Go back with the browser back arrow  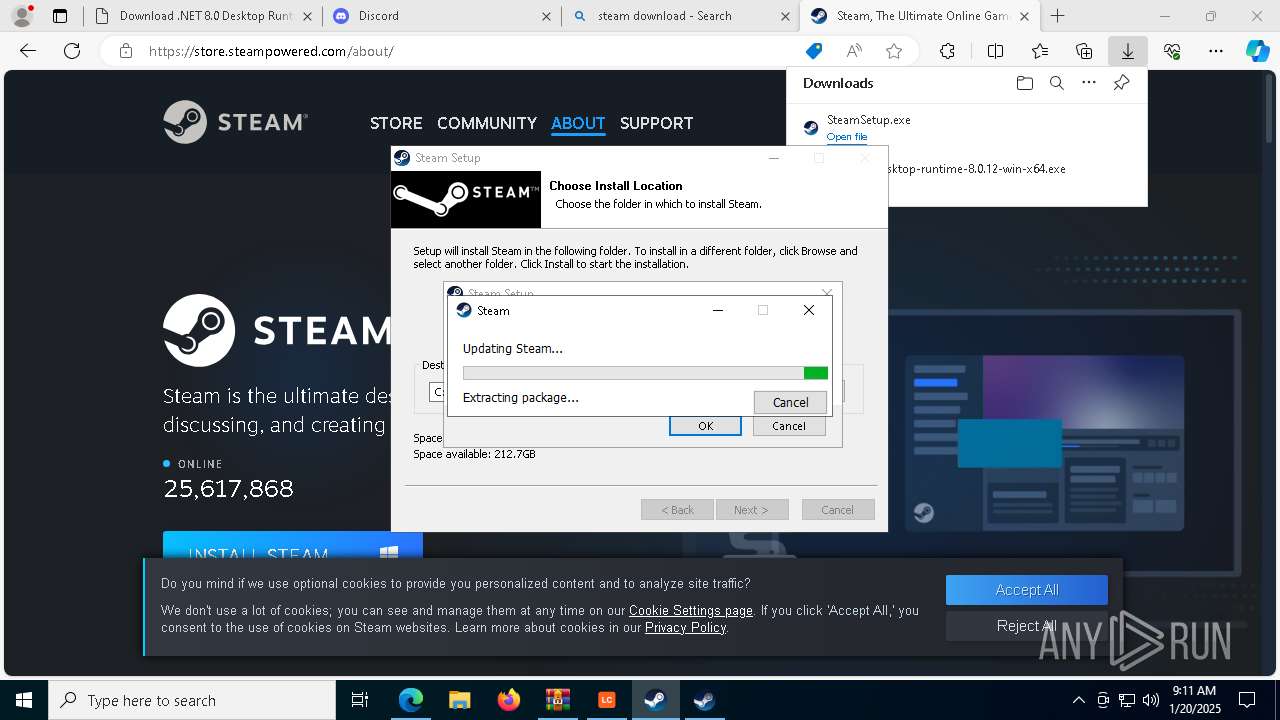coord(28,51)
